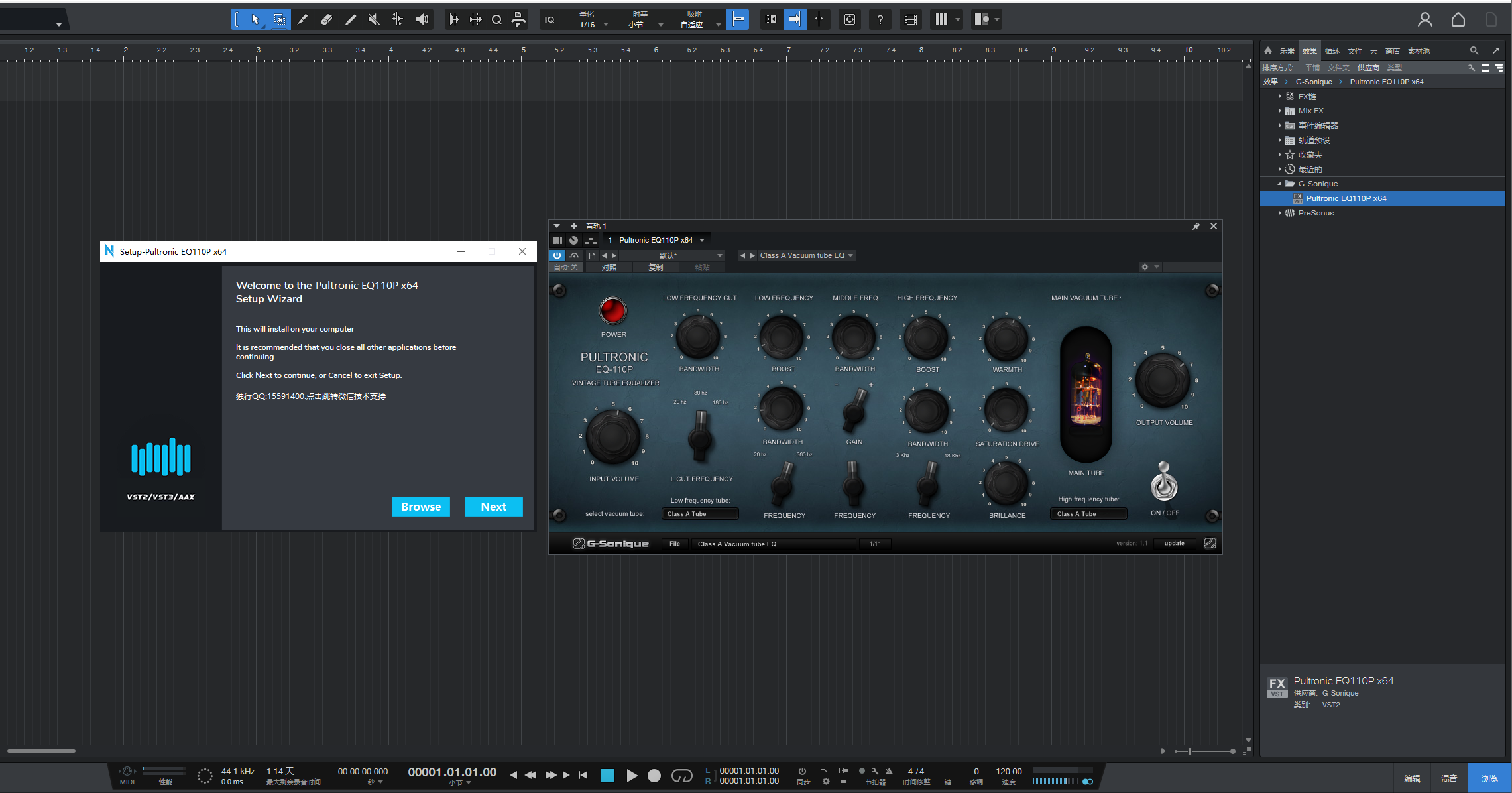
Task: Open the plugin settings gear icon
Action: tap(1145, 267)
